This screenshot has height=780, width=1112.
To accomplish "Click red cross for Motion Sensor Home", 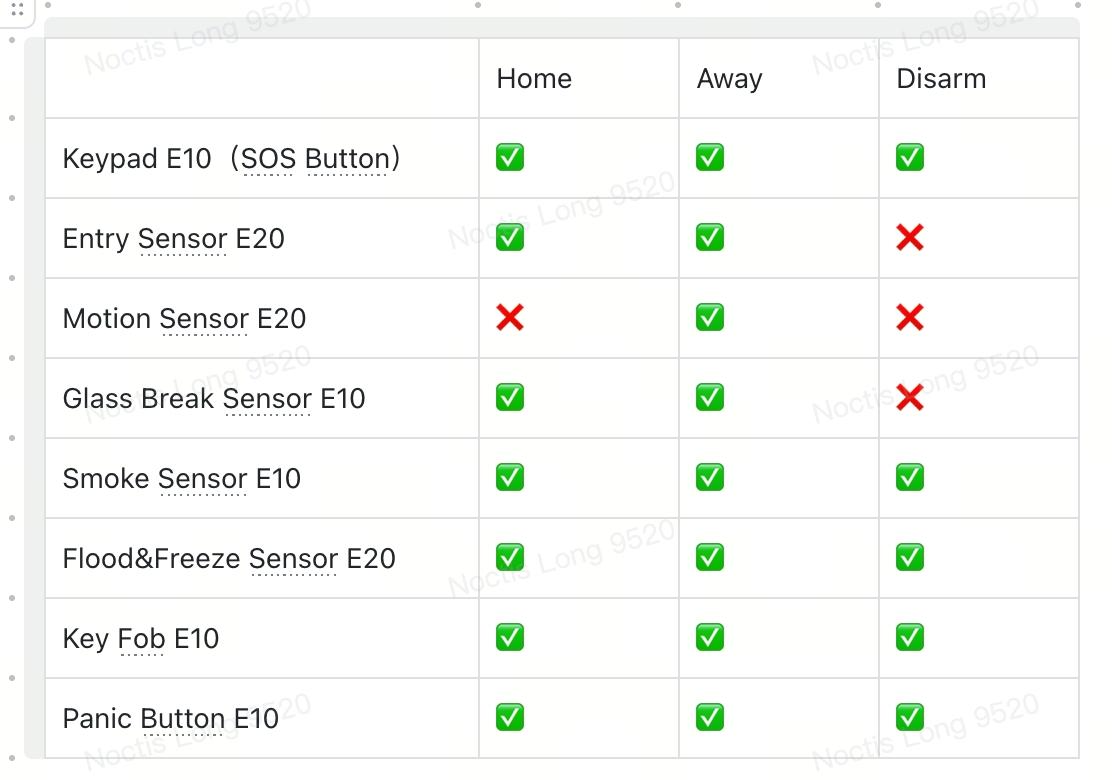I will tap(510, 318).
